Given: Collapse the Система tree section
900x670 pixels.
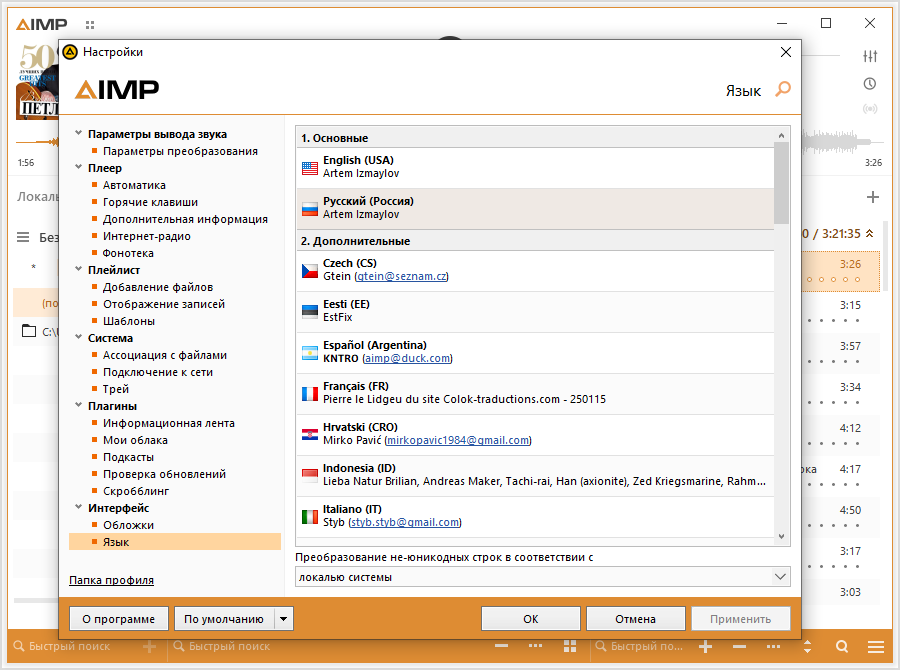Looking at the screenshot, I should pos(79,337).
